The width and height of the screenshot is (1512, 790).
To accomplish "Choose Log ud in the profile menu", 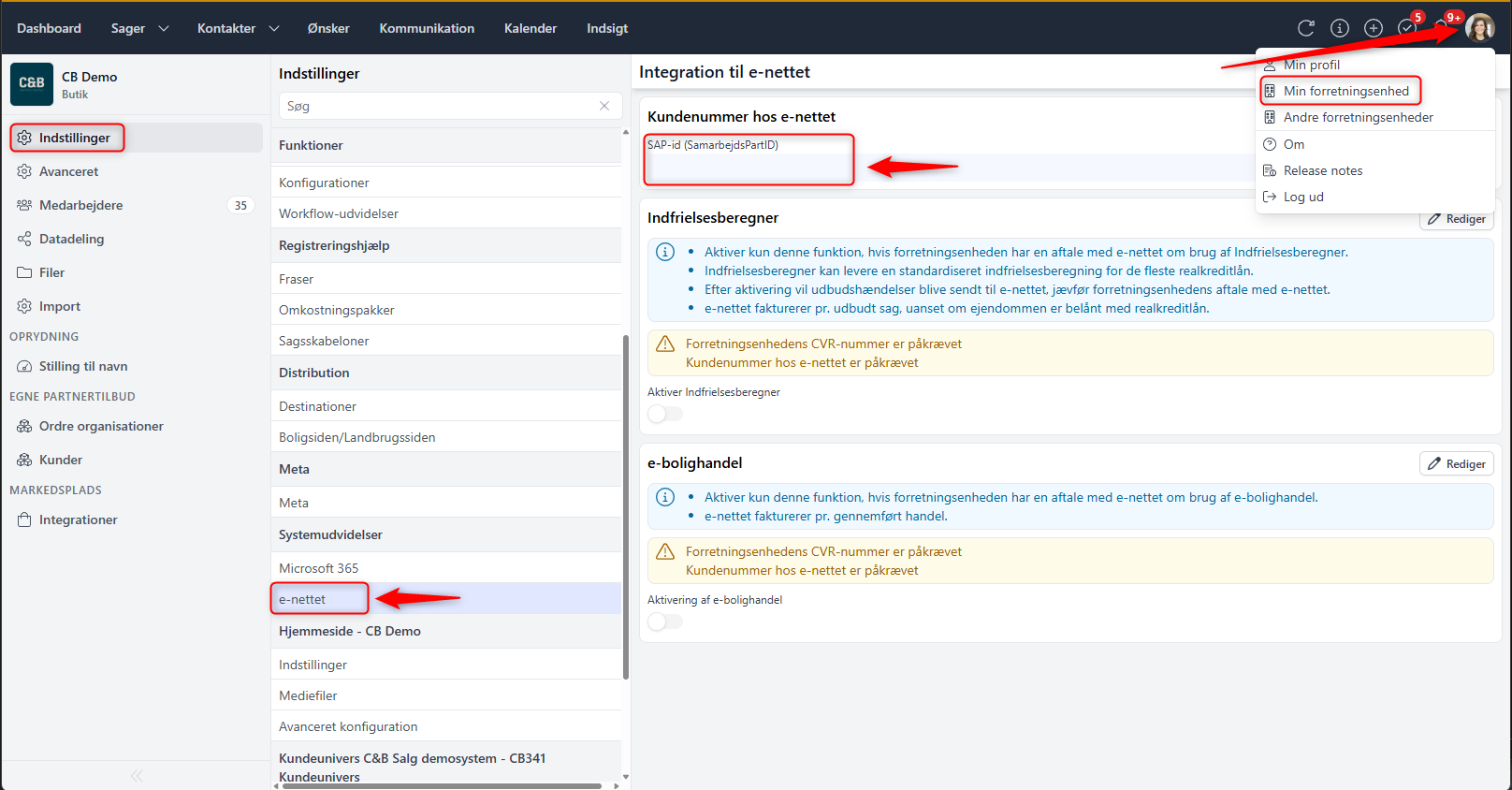I will pos(1302,197).
